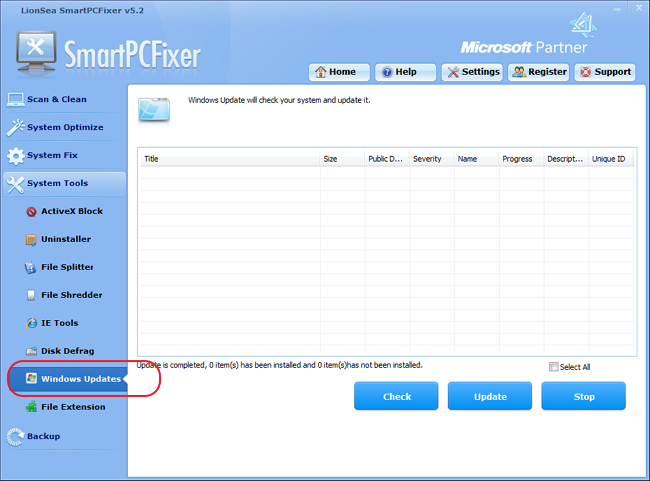Click the ActiveX Block prohibited icon
This screenshot has height=481, width=650.
point(31,212)
